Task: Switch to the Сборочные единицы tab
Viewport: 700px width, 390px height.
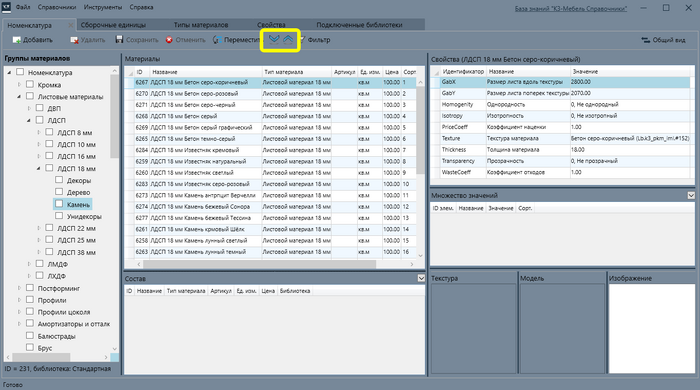Action: [x=113, y=25]
